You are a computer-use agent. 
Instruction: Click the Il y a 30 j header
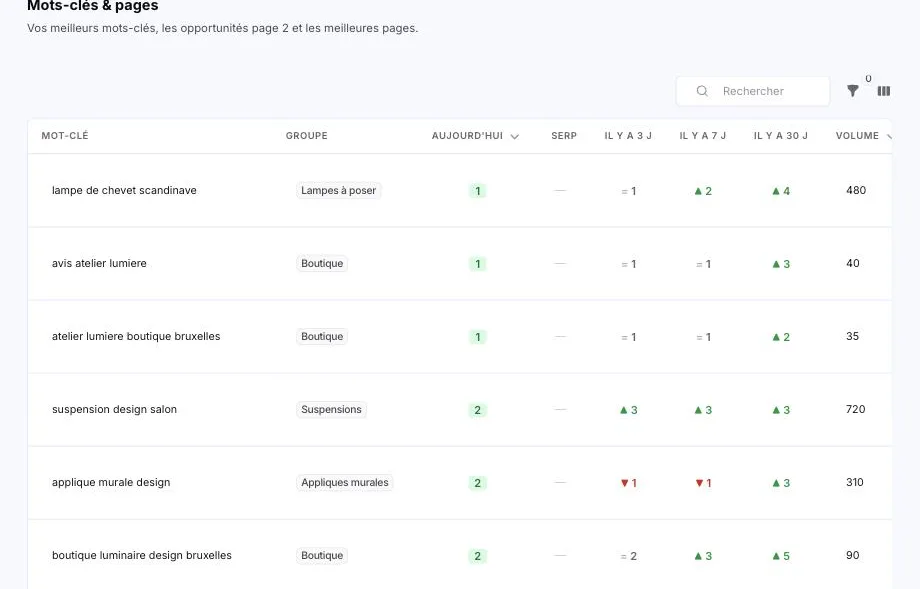pos(780,136)
